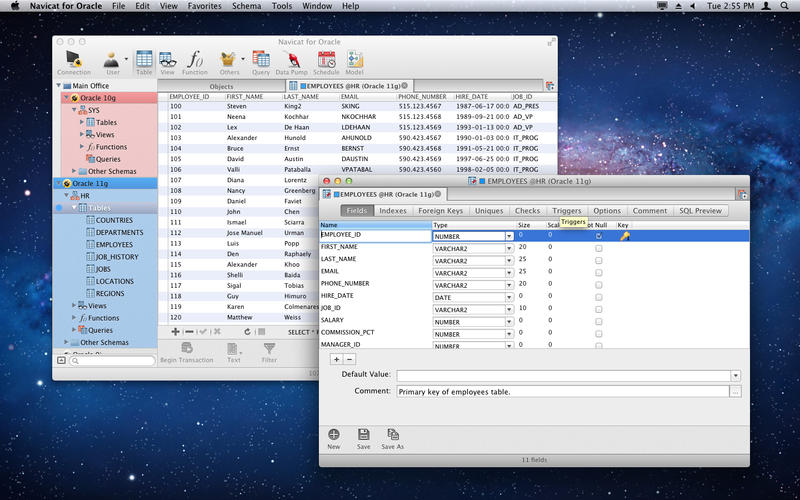
Task: Open the Connection toolbar icon
Action: [x=73, y=63]
